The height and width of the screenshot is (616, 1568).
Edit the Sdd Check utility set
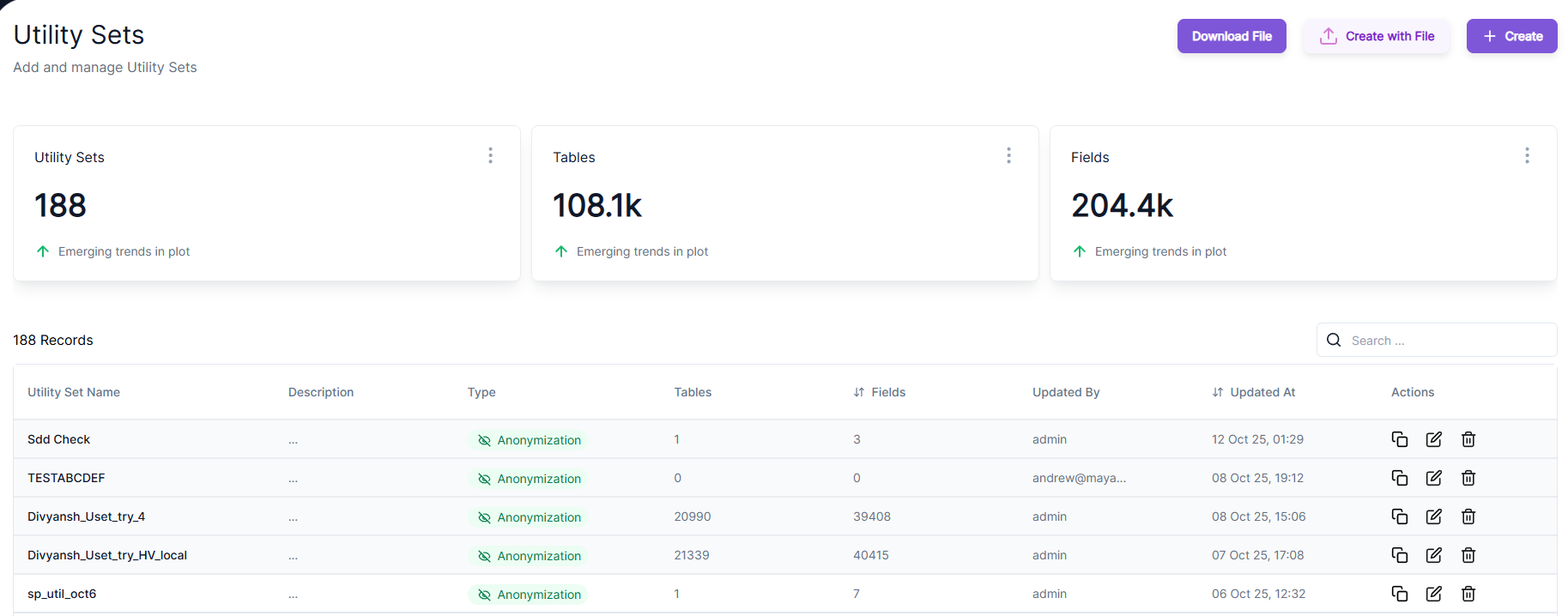click(x=1433, y=439)
